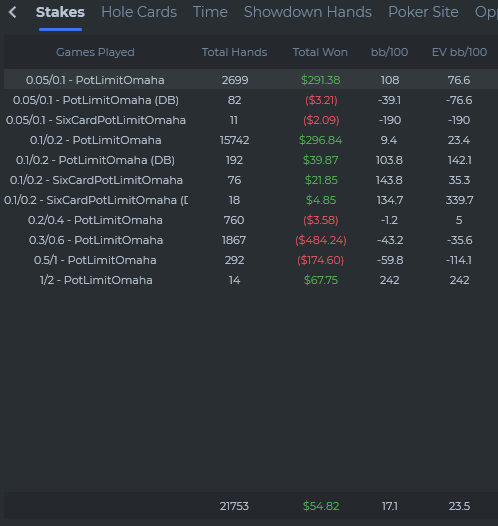
Task: Click the $54.82 summary total won
Action: click(x=321, y=506)
